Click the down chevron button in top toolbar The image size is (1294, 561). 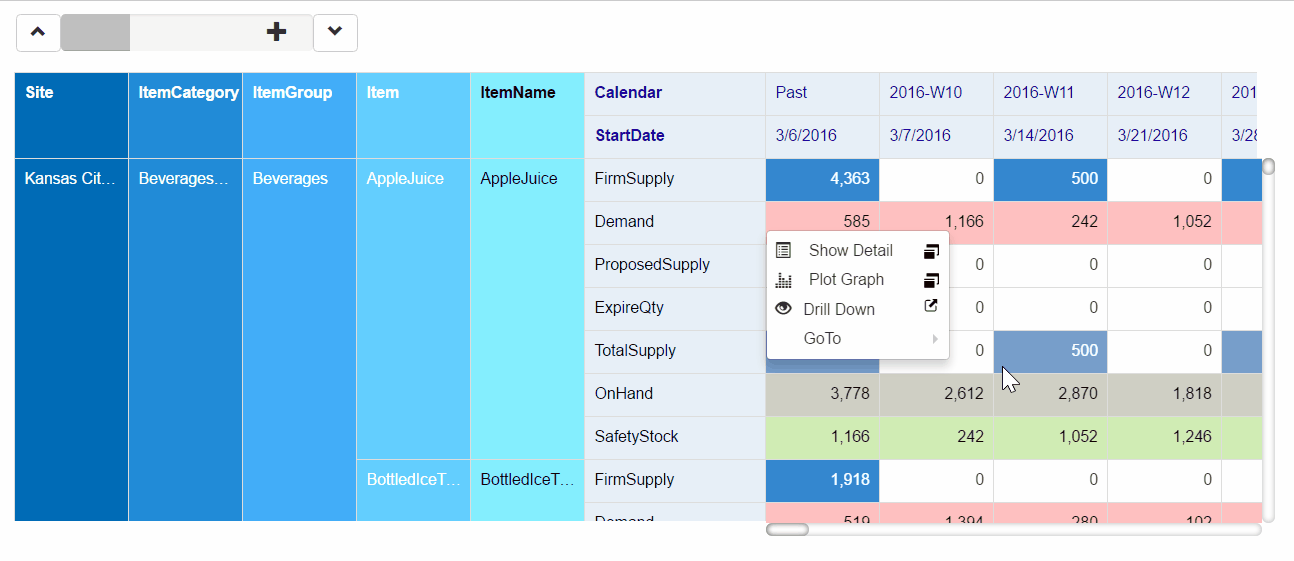335,32
